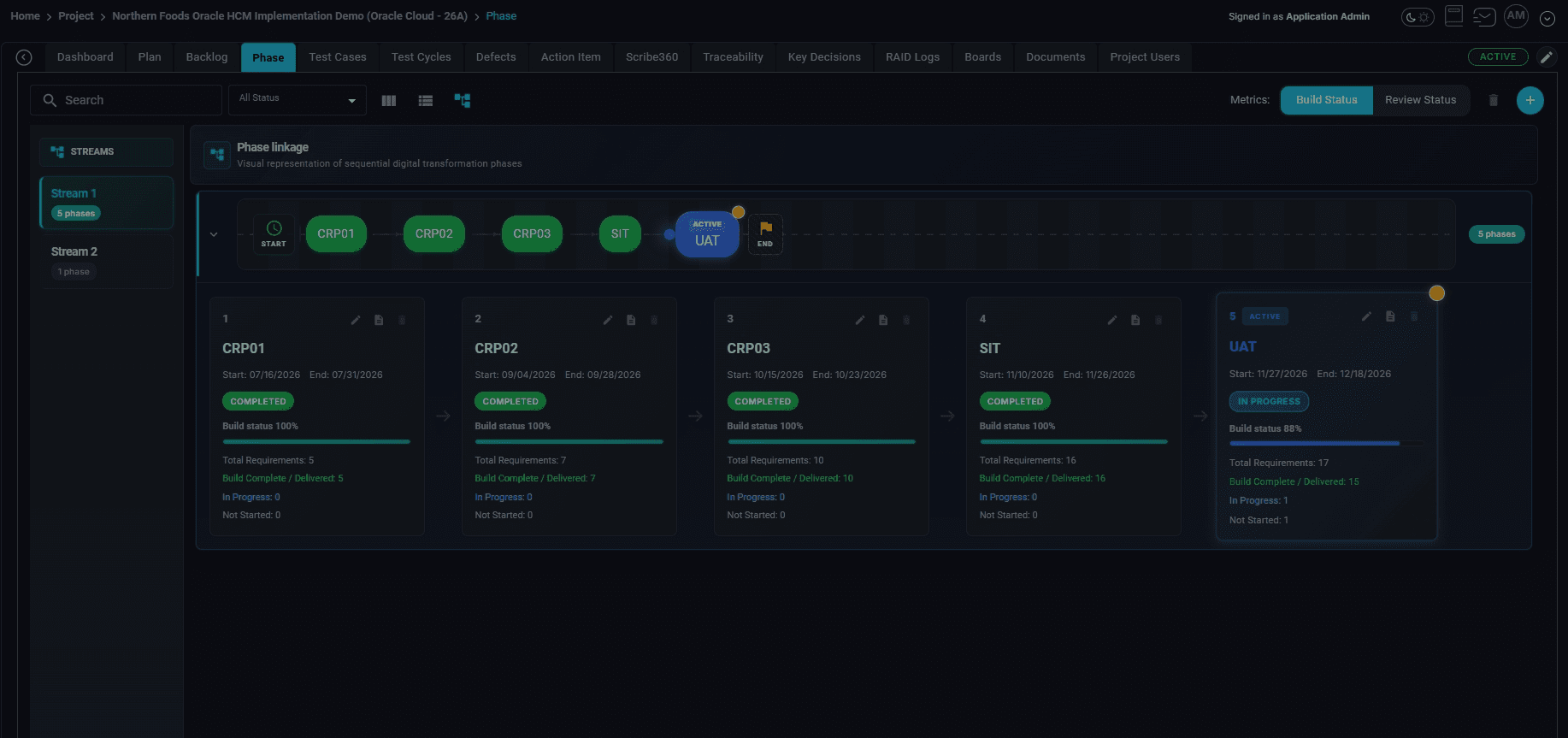Open the All Status dropdown
Screen dimensions: 1568x738
[x=298, y=100]
